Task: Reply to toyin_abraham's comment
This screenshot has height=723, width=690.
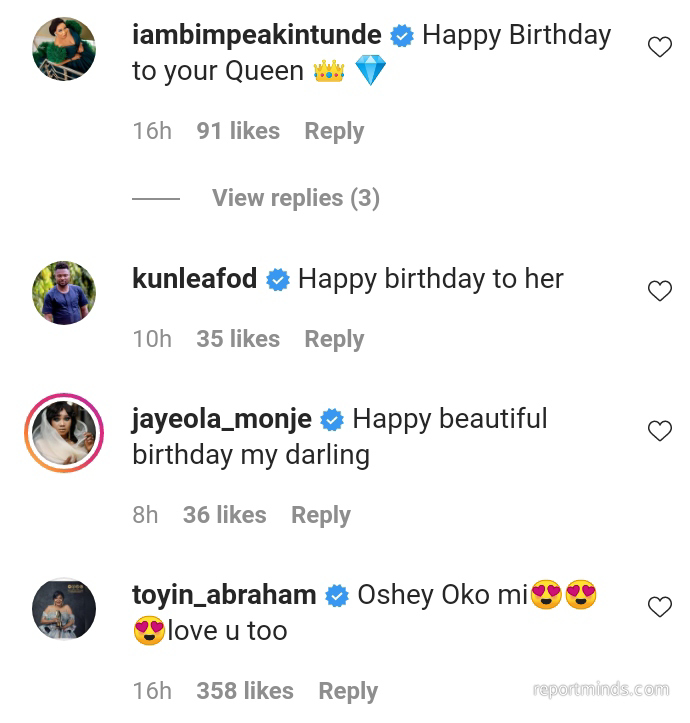Action: 348,691
